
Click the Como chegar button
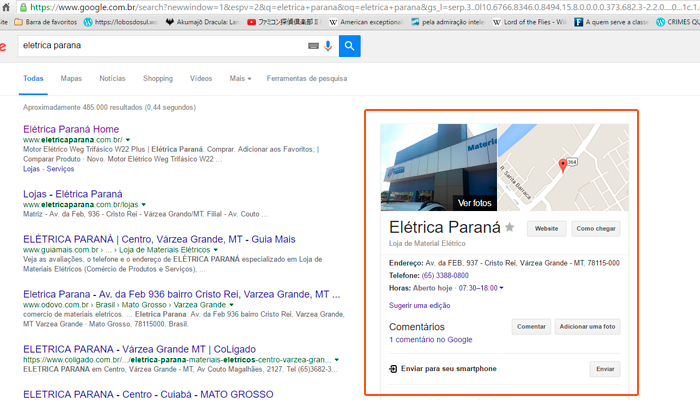596,229
